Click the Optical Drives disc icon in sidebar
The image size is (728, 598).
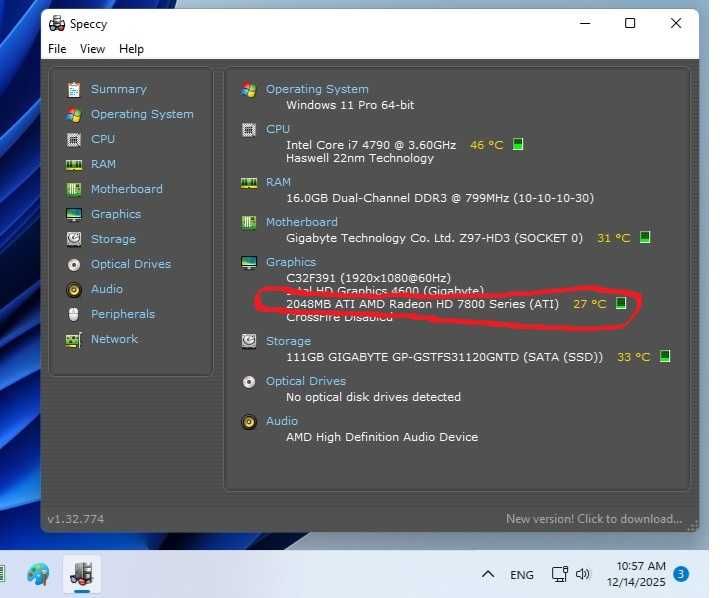pyautogui.click(x=74, y=265)
